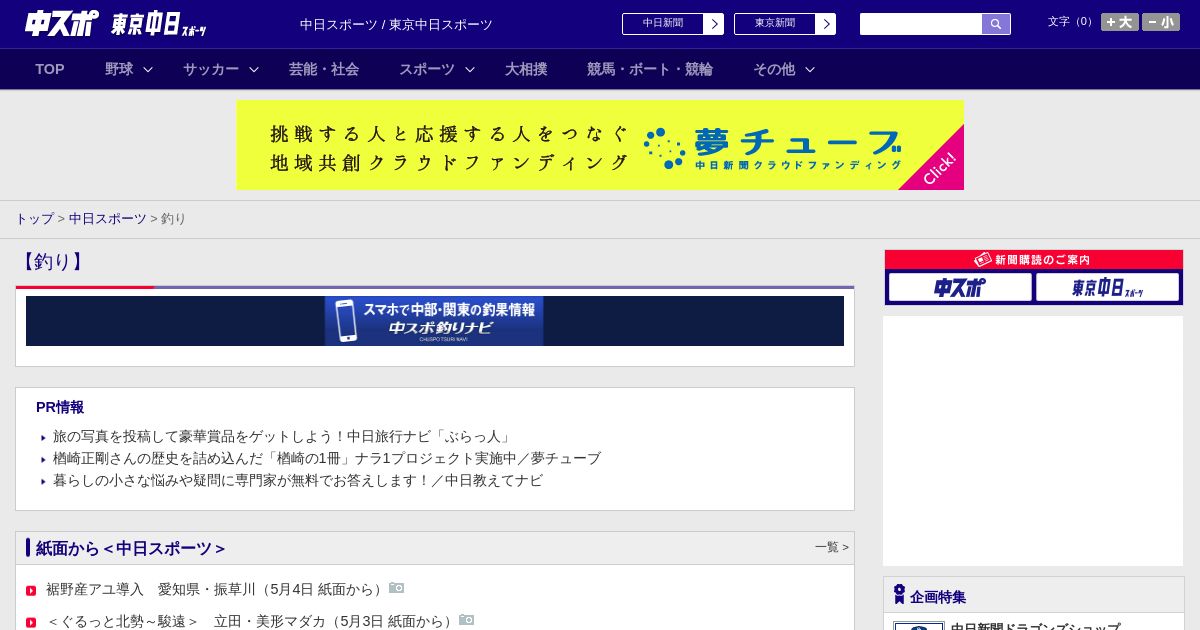Click the arrow beside 東京新聞
This screenshot has width=1200, height=630.
coord(826,24)
